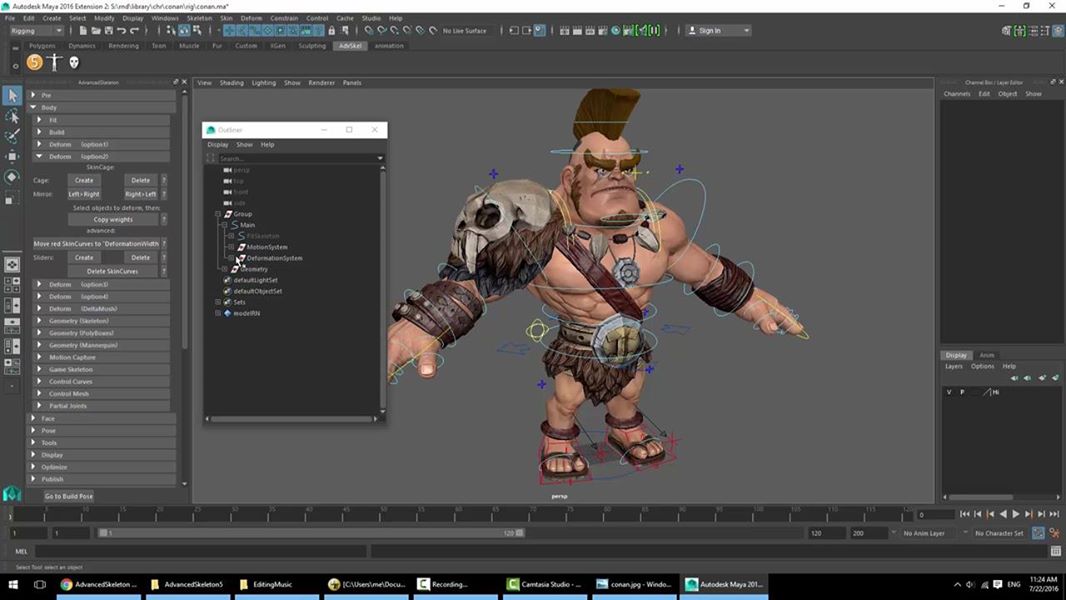Expand the Build section
The height and width of the screenshot is (600, 1066).
coord(39,132)
